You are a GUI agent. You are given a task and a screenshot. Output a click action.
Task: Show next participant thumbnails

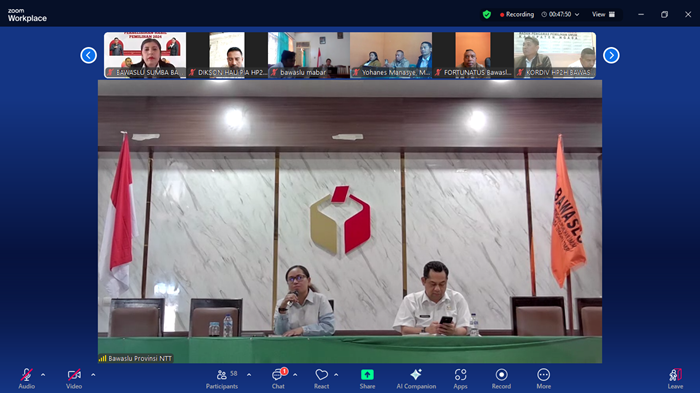click(611, 55)
